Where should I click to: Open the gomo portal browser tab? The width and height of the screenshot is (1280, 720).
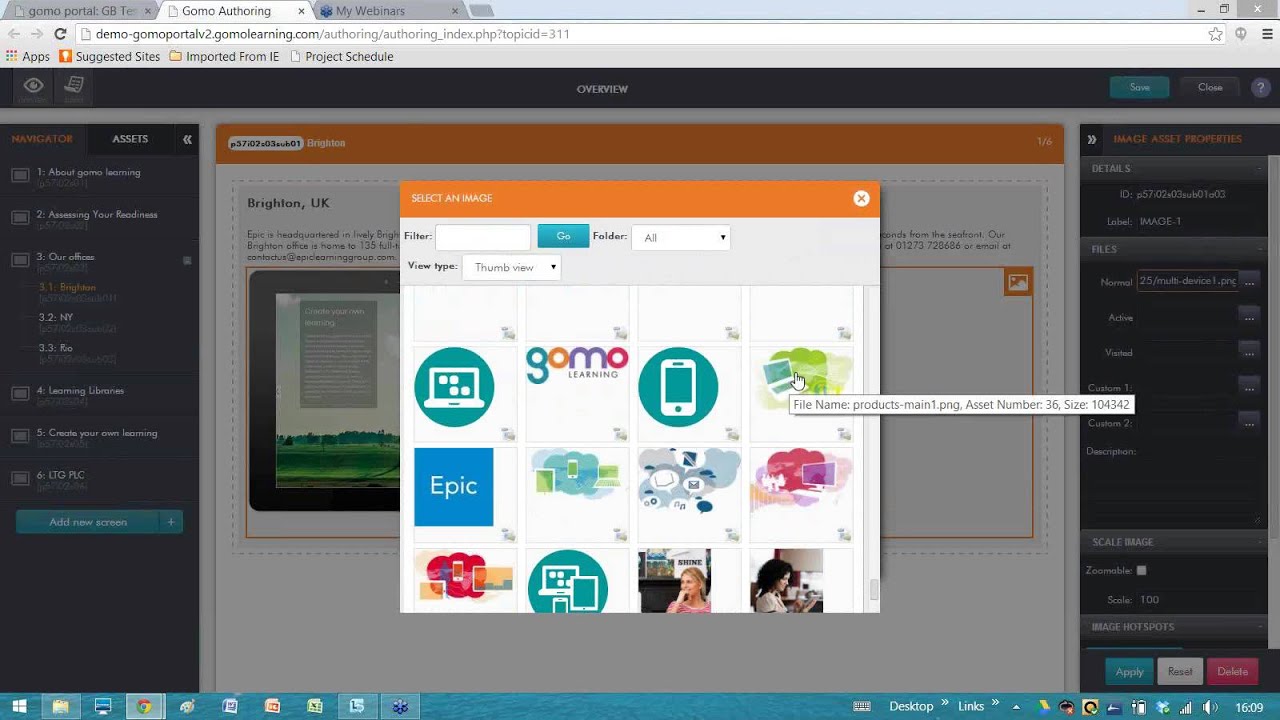[80, 11]
